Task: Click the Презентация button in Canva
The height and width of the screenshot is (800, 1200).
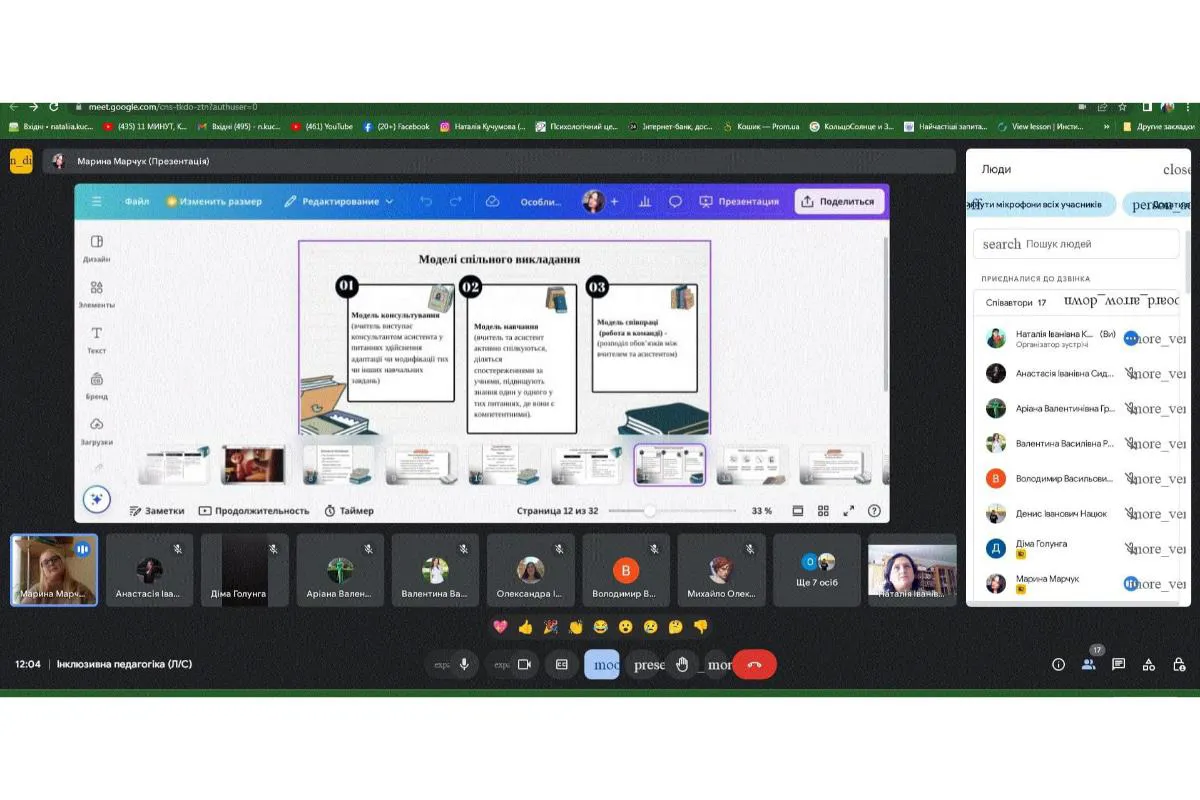Action: (739, 201)
